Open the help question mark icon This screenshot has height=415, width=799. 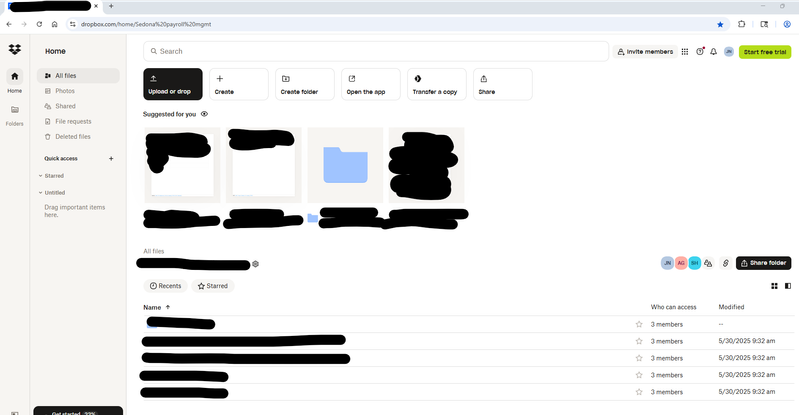700,51
